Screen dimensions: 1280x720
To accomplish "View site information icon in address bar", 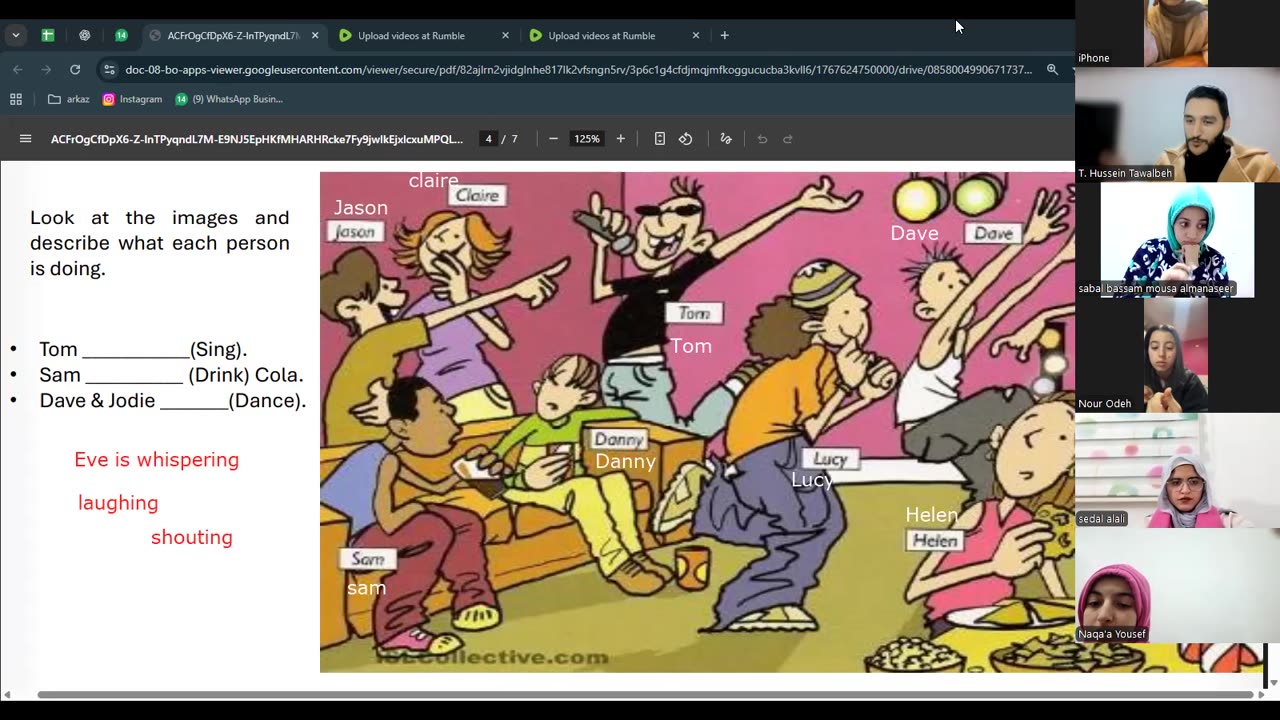I will 109,69.
